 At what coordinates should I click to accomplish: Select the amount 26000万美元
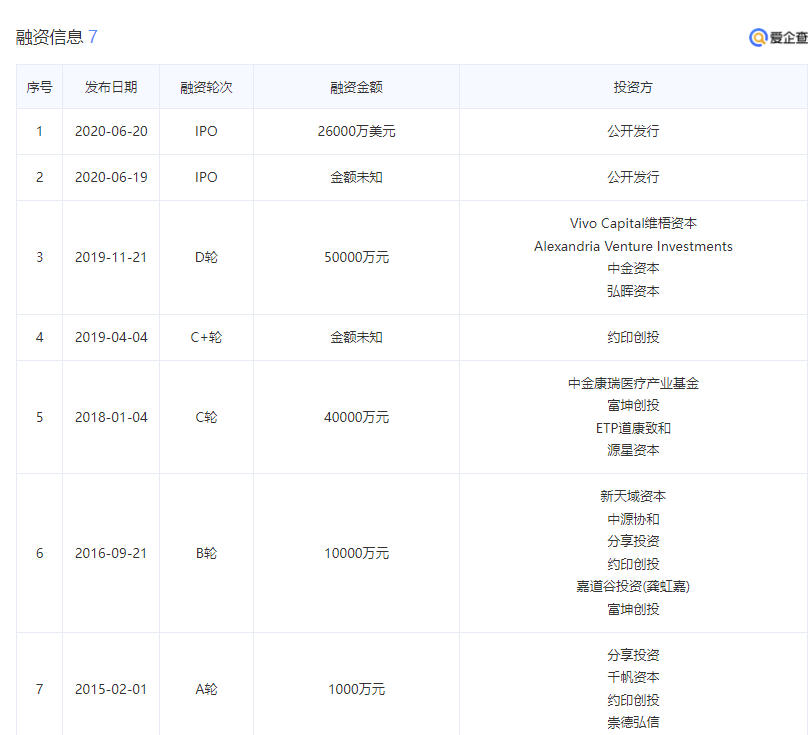356,131
